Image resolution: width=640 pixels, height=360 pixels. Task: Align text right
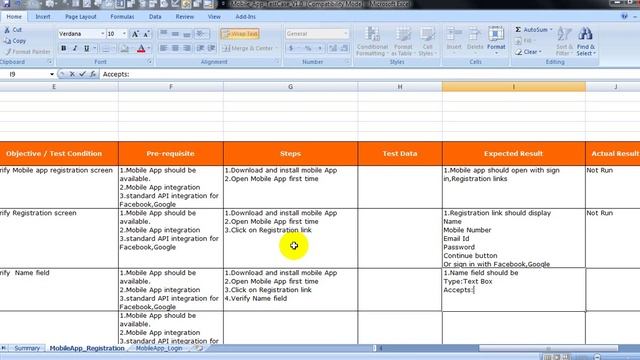(x=187, y=48)
